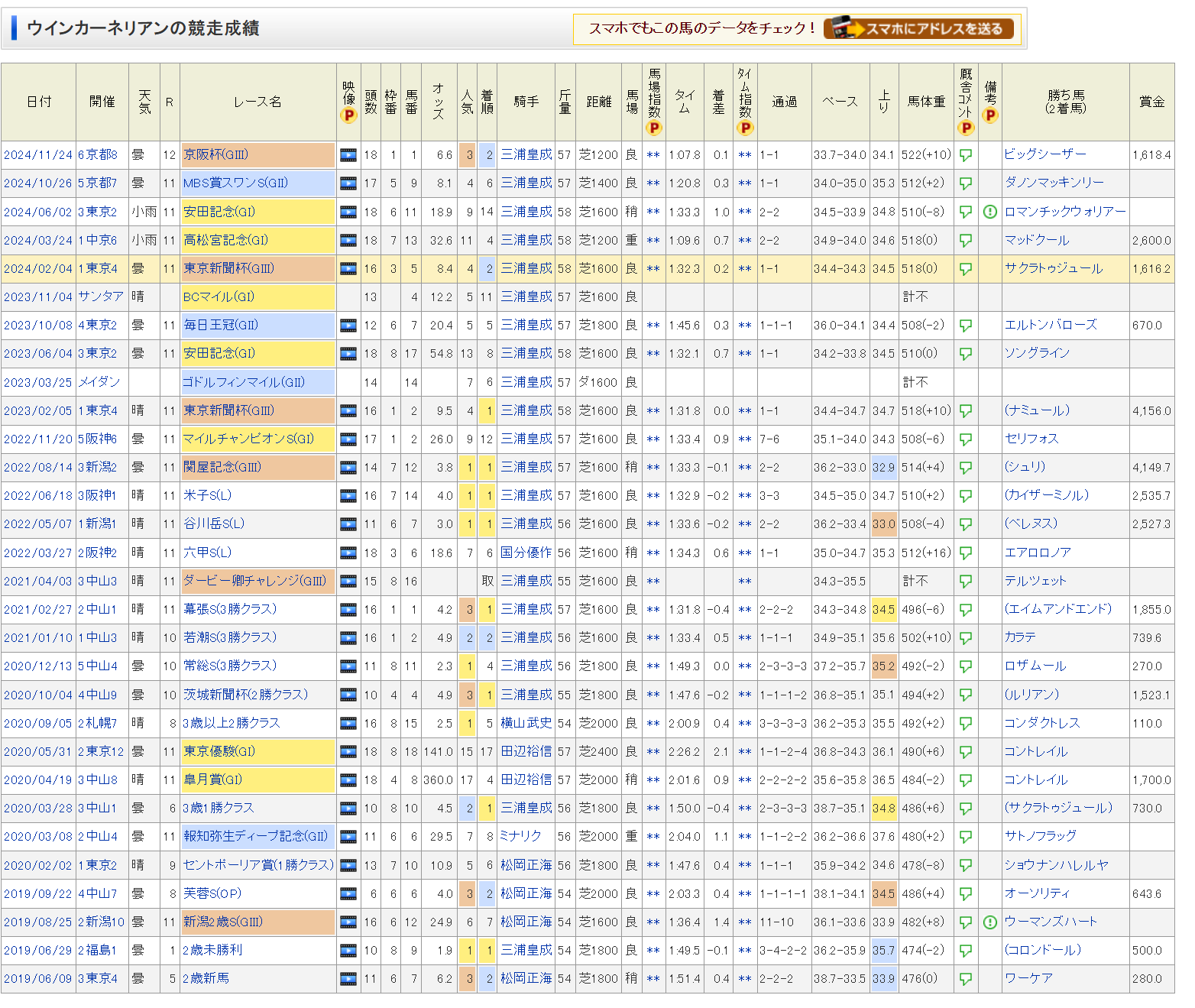Click premium P icon under 映像 header
Screen dimensions: 1195x1008
(348, 115)
